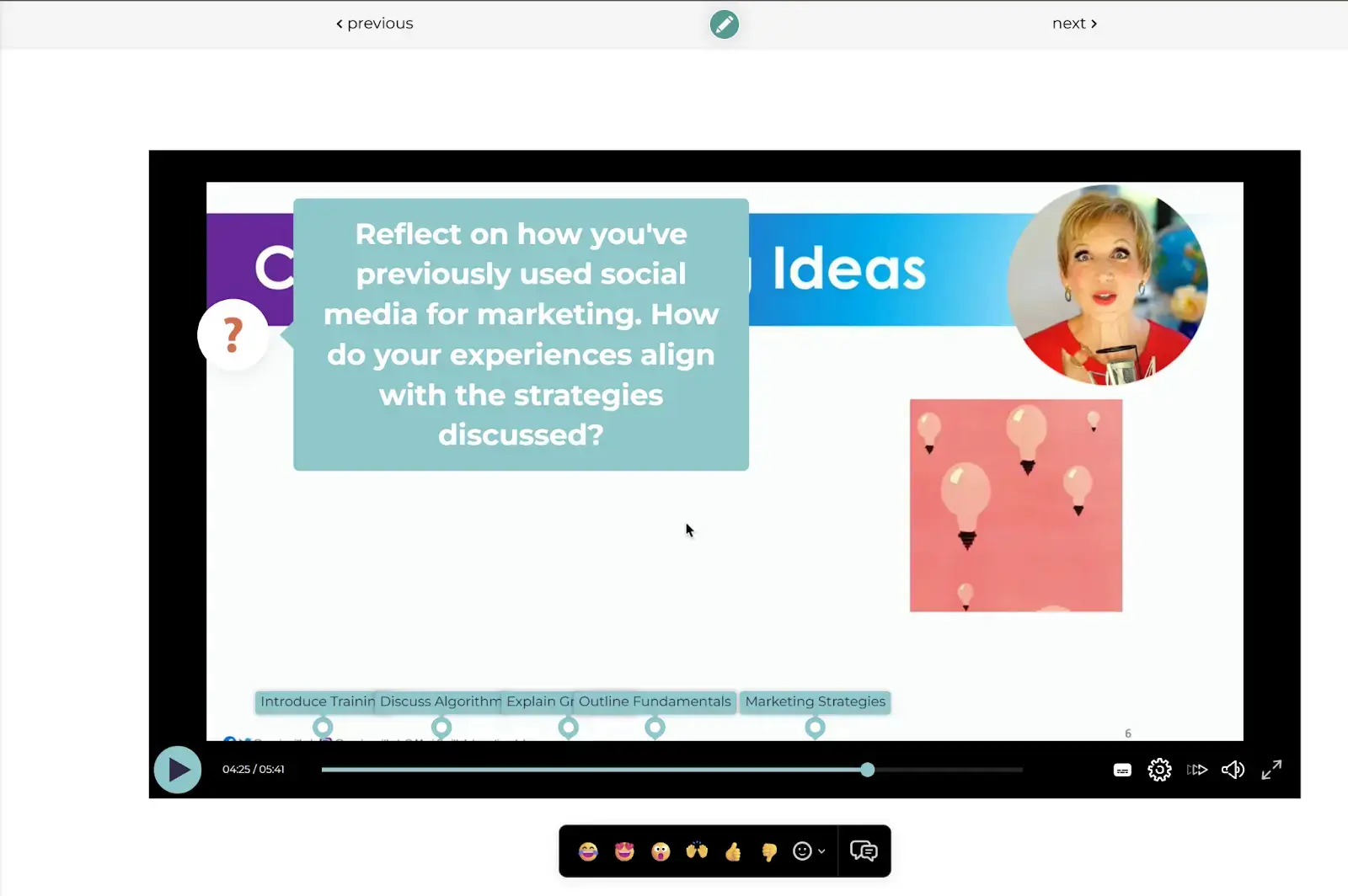Open the playback settings gear
This screenshot has height=896, width=1348.
(1159, 769)
